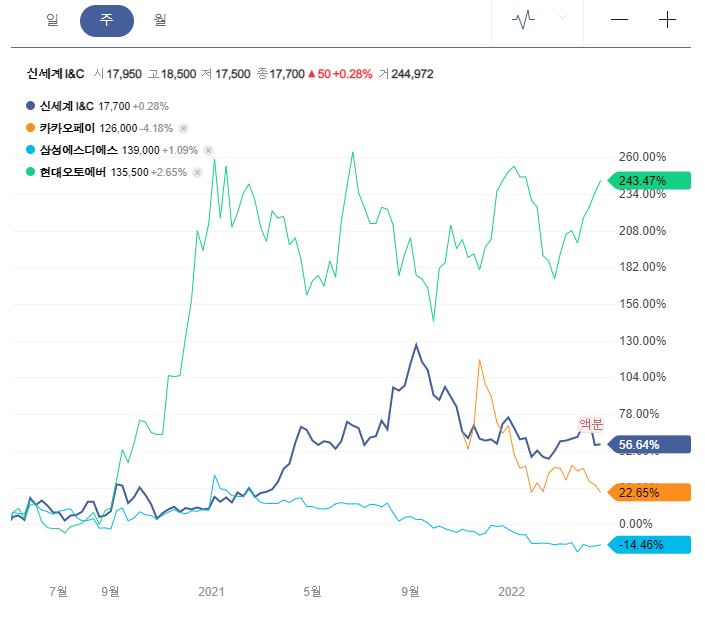Remove 삼성에스디에스 from comparison
This screenshot has width=705, height=618.
208,151
